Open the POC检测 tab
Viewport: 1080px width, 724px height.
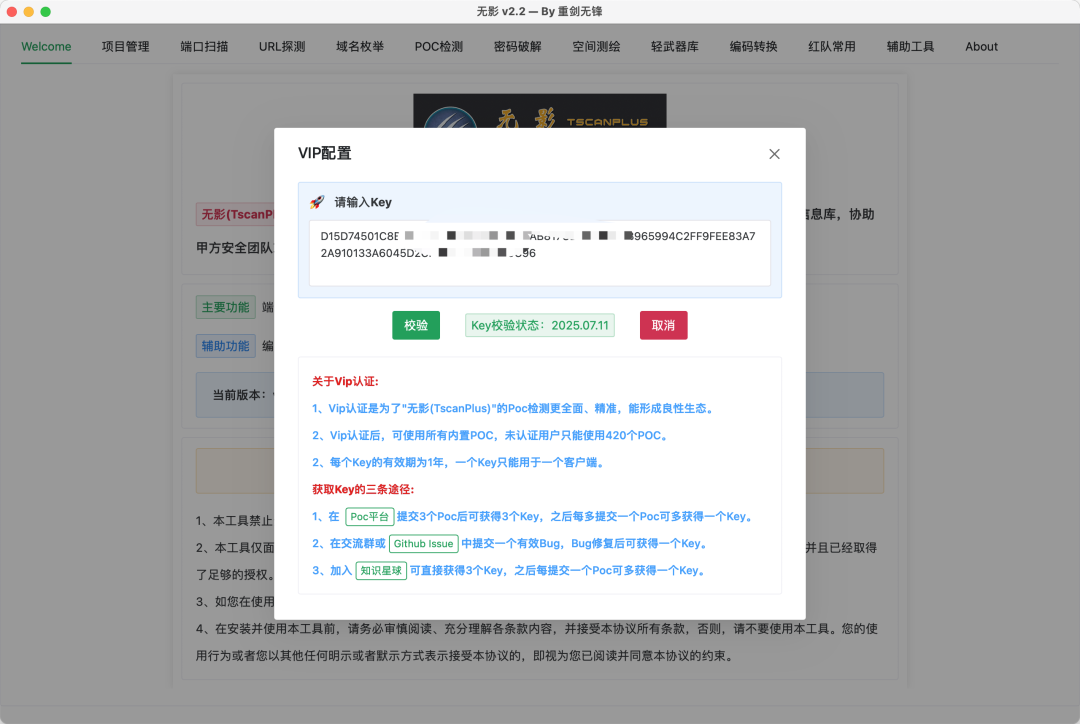pos(439,46)
